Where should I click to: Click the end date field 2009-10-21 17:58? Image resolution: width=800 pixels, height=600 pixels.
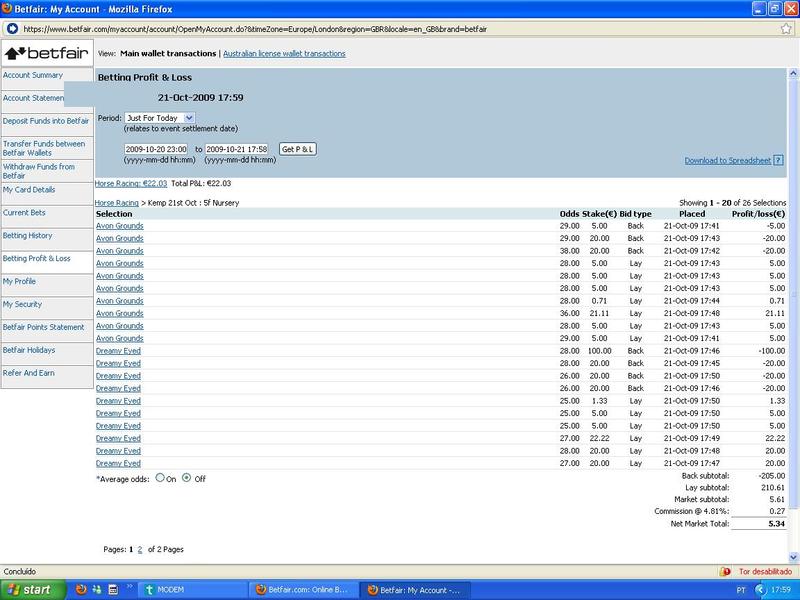point(237,149)
